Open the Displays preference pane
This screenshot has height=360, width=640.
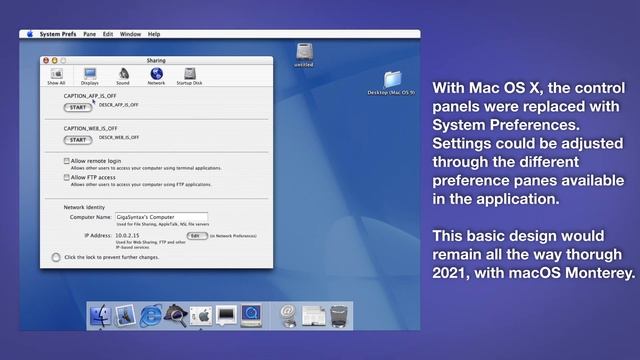(89, 76)
